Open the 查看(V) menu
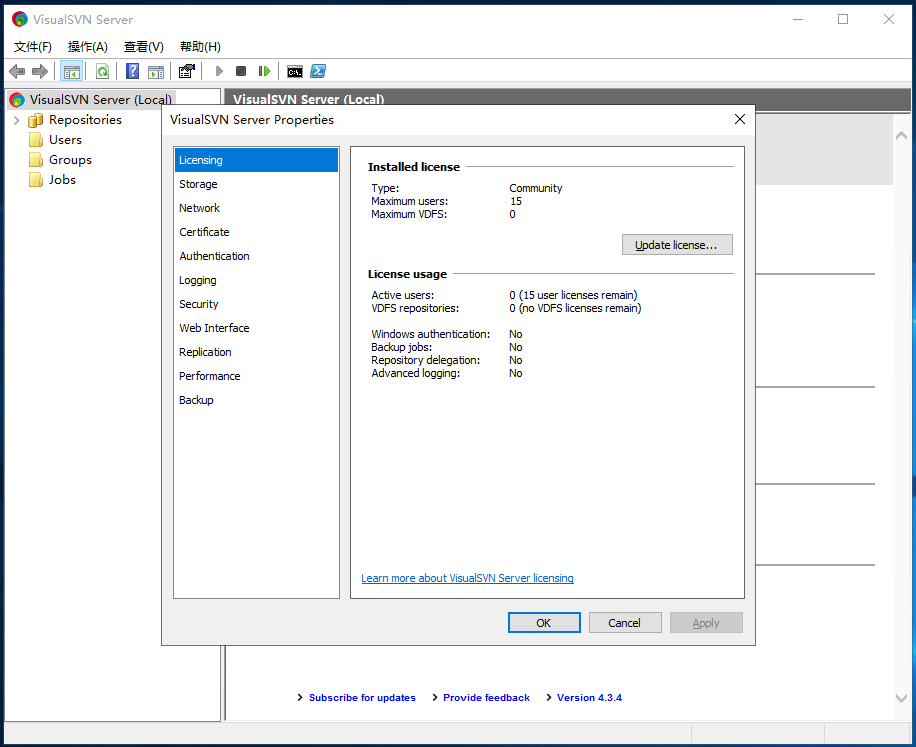The image size is (916, 747). pos(144,47)
